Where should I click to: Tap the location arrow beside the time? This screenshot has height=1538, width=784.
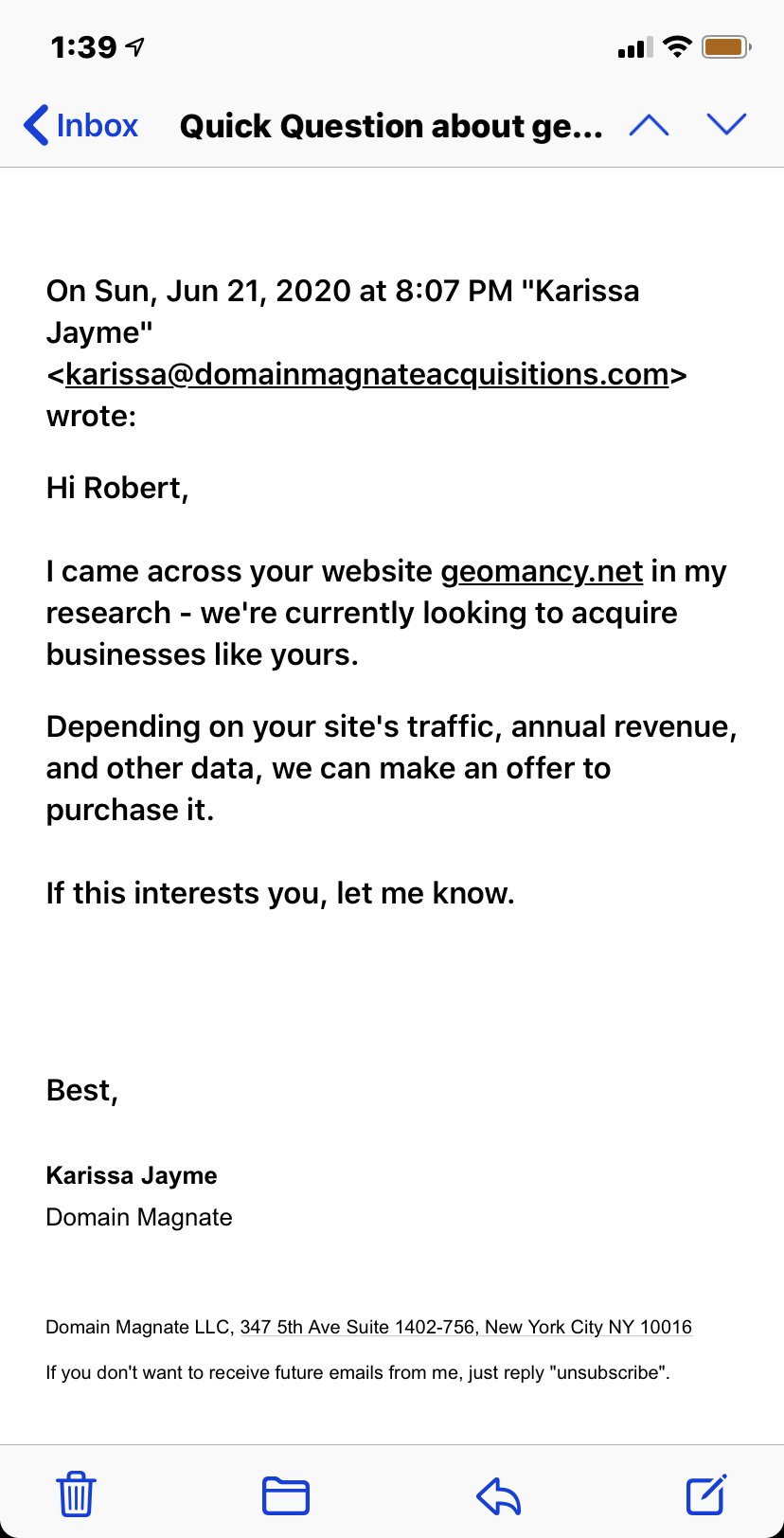tap(135, 46)
